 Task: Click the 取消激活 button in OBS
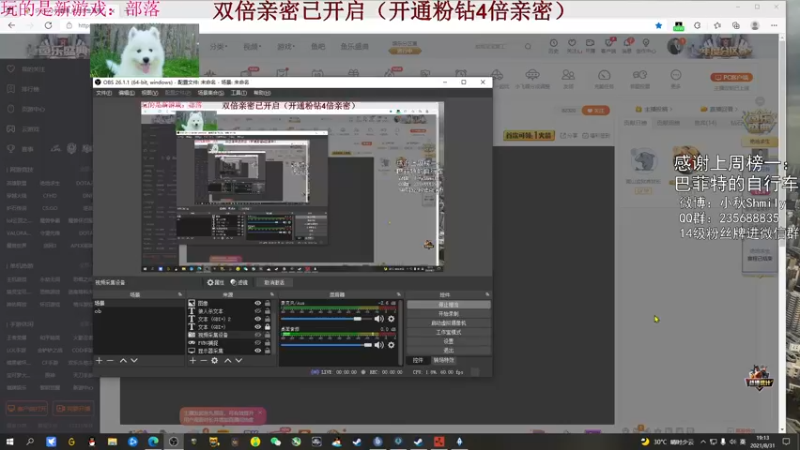[274, 282]
